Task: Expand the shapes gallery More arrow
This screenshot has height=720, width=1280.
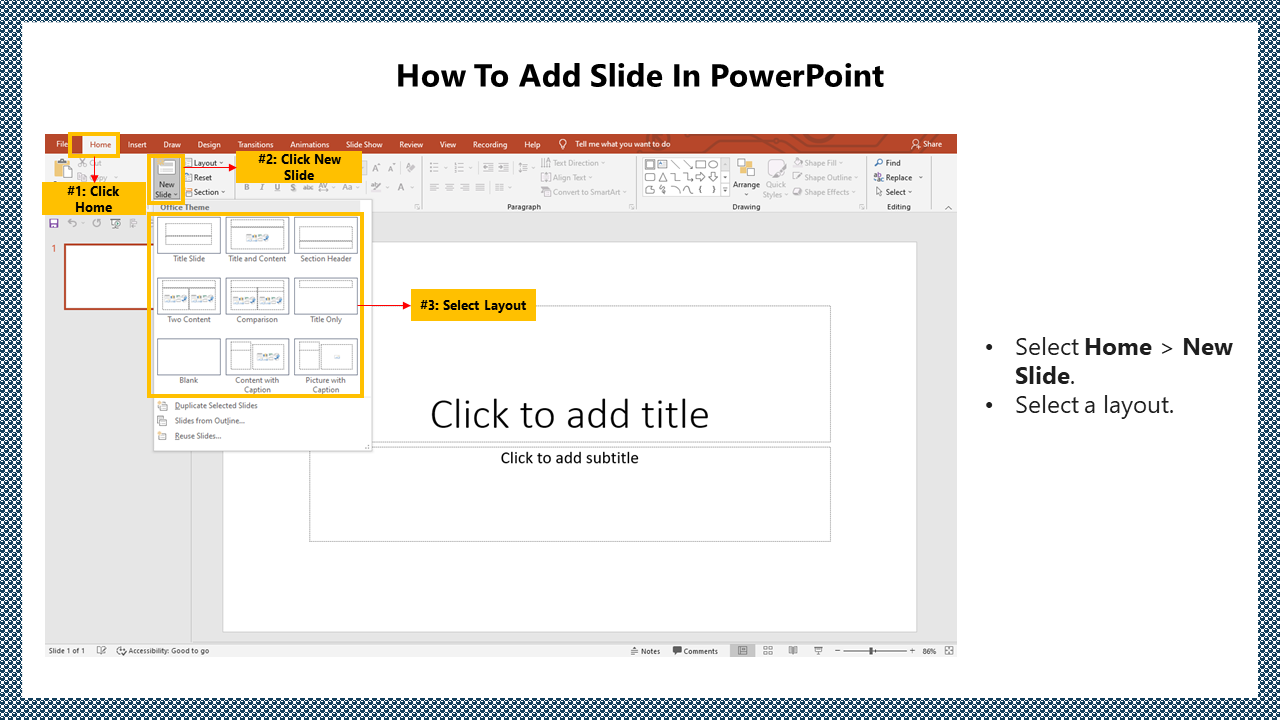Action: click(725, 190)
